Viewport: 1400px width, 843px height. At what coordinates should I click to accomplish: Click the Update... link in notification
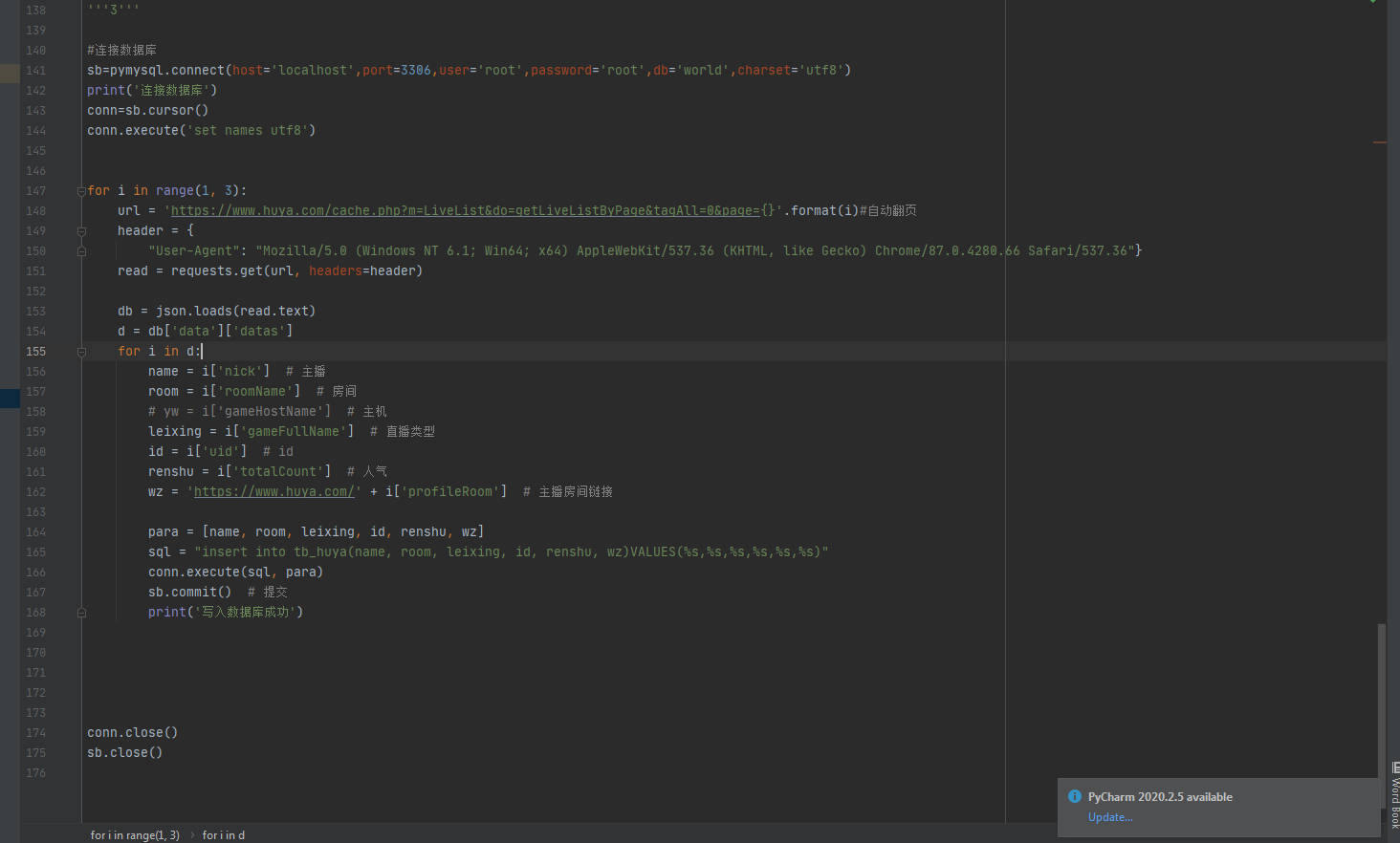pyautogui.click(x=1109, y=817)
